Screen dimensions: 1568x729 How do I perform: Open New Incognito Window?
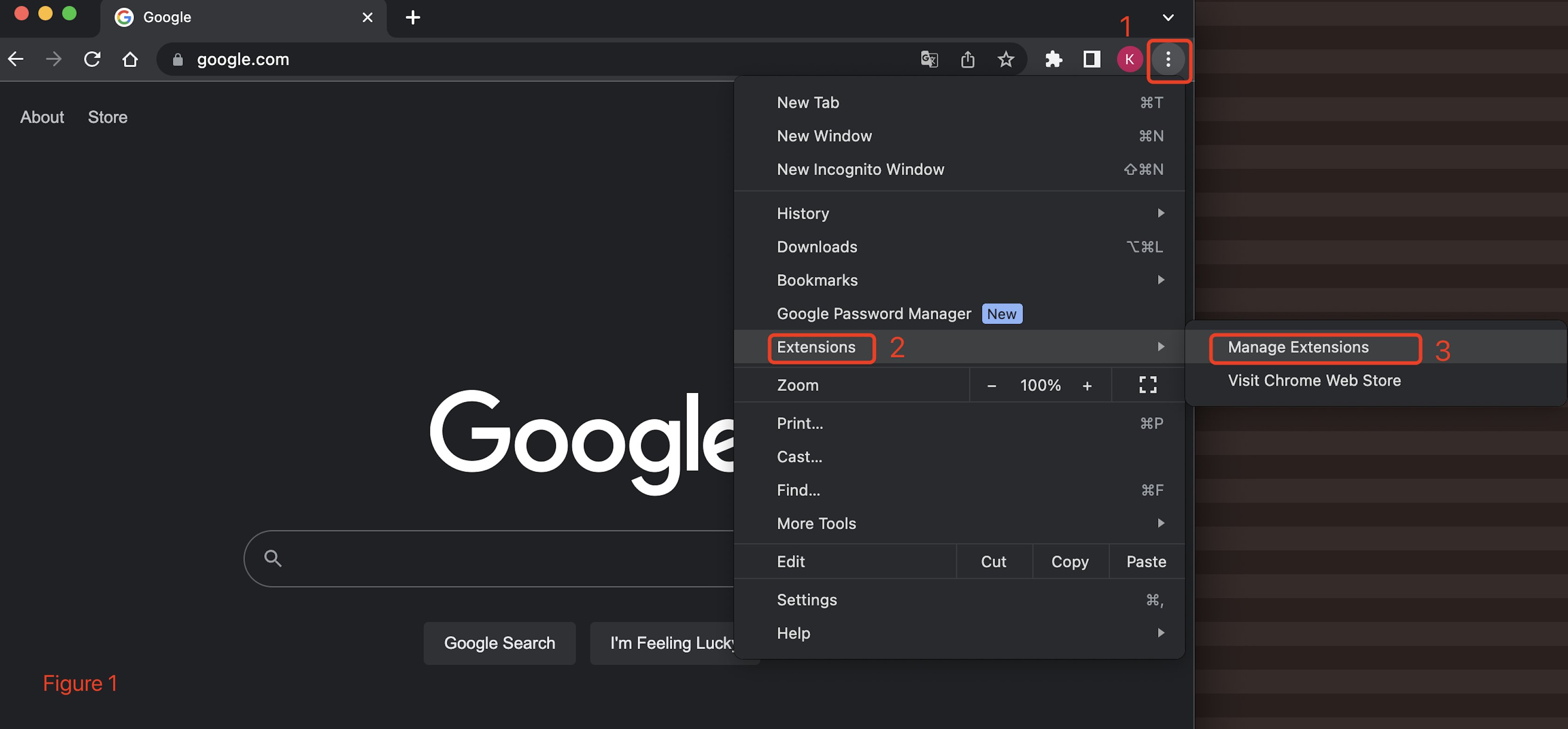959,169
